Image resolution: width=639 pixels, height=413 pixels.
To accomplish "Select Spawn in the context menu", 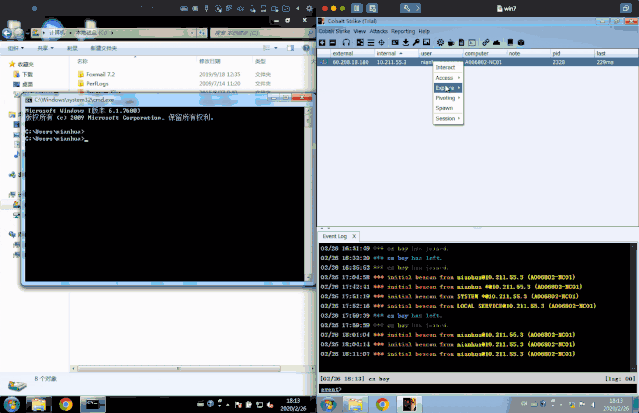I will click(x=444, y=108).
